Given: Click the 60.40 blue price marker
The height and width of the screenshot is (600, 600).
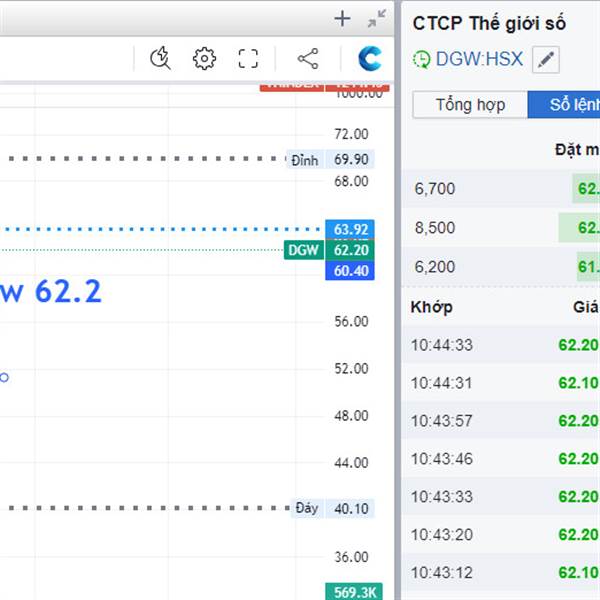Looking at the screenshot, I should pyautogui.click(x=350, y=271).
